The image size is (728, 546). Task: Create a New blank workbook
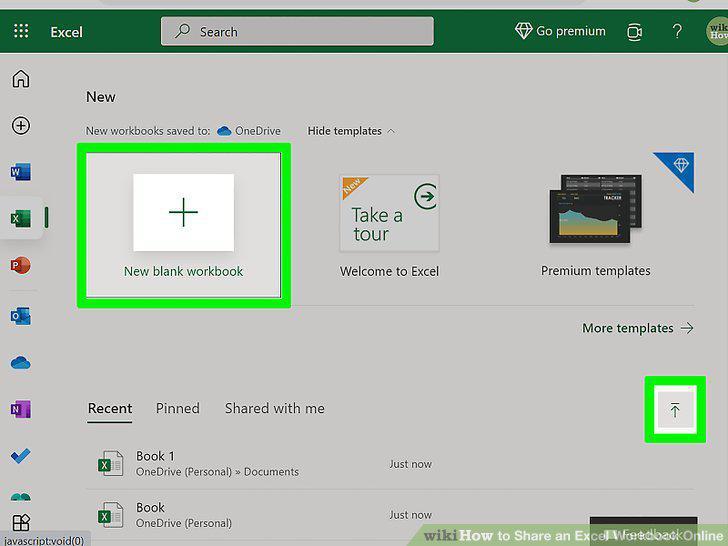coord(183,225)
